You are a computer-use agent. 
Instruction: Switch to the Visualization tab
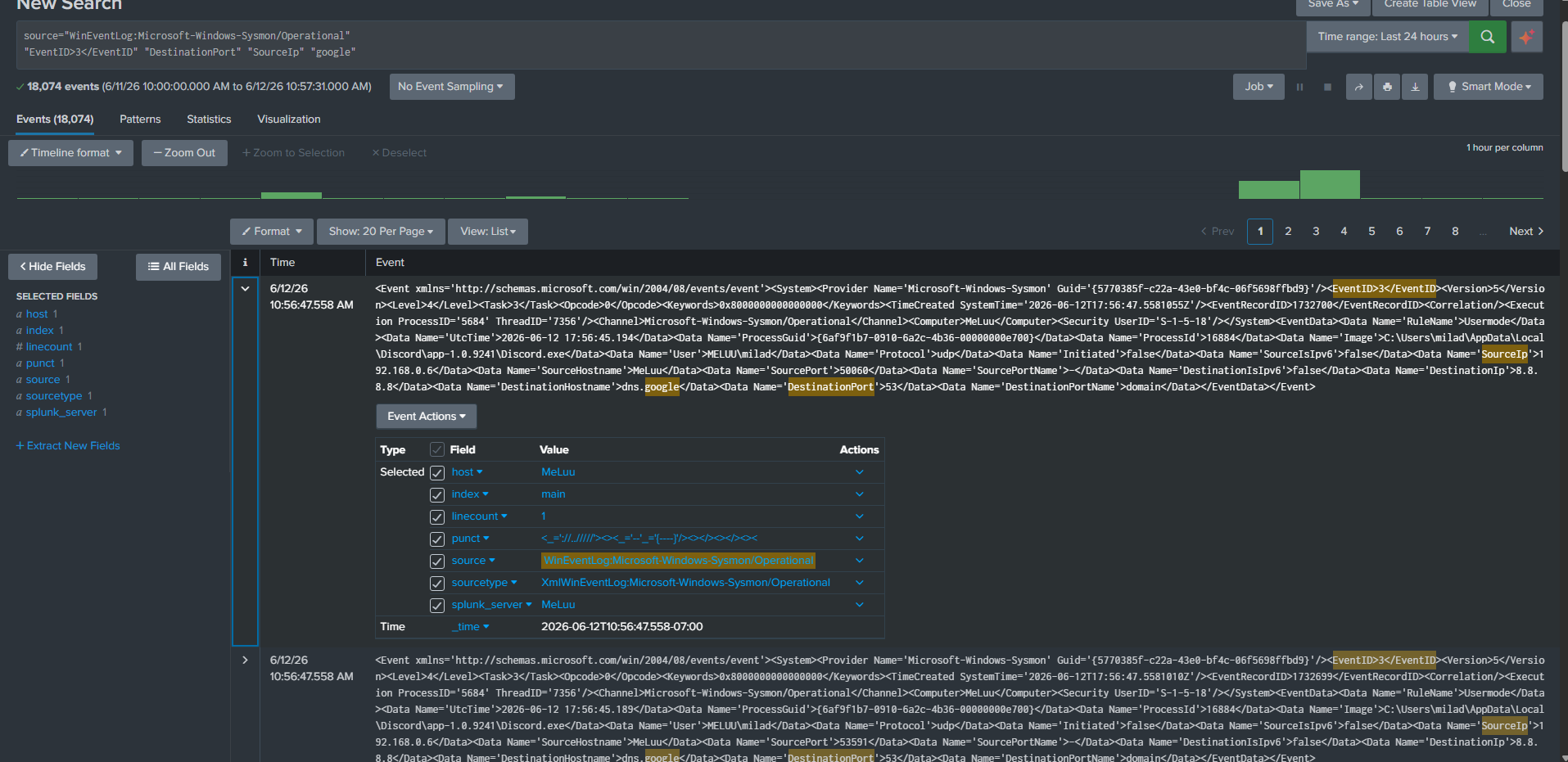click(289, 119)
